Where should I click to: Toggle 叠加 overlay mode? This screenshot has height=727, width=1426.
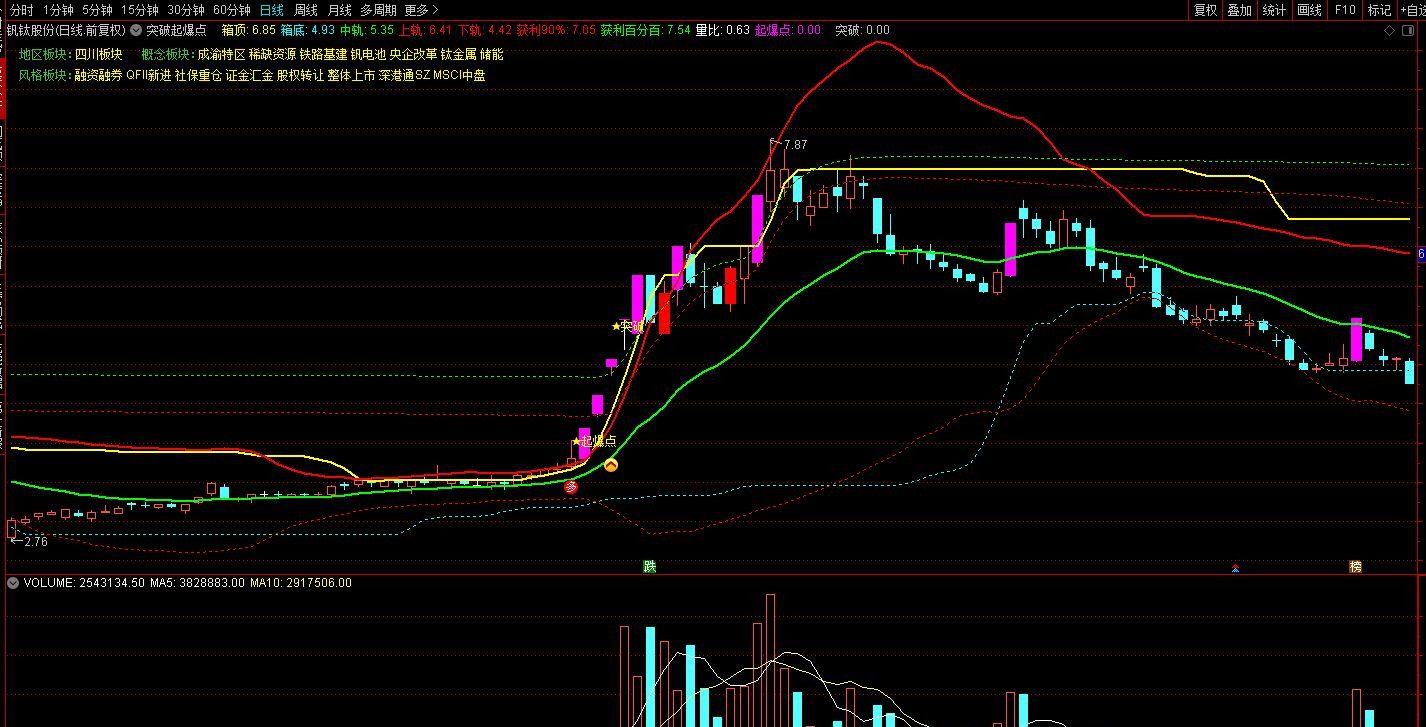click(x=1240, y=10)
